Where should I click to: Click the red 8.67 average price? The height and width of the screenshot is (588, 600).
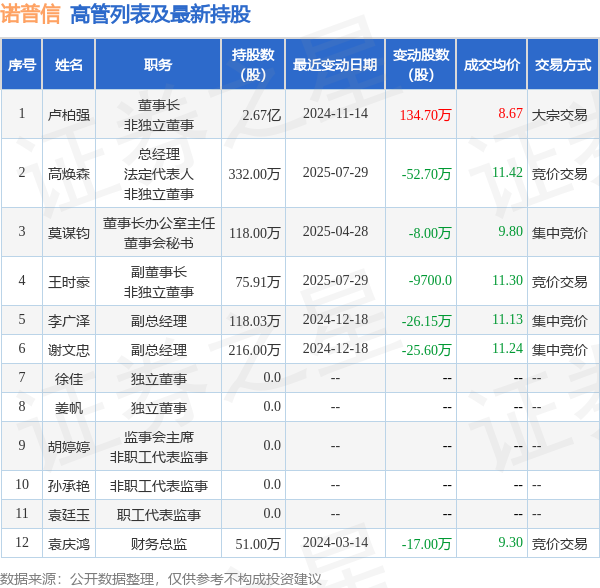pyautogui.click(x=510, y=113)
